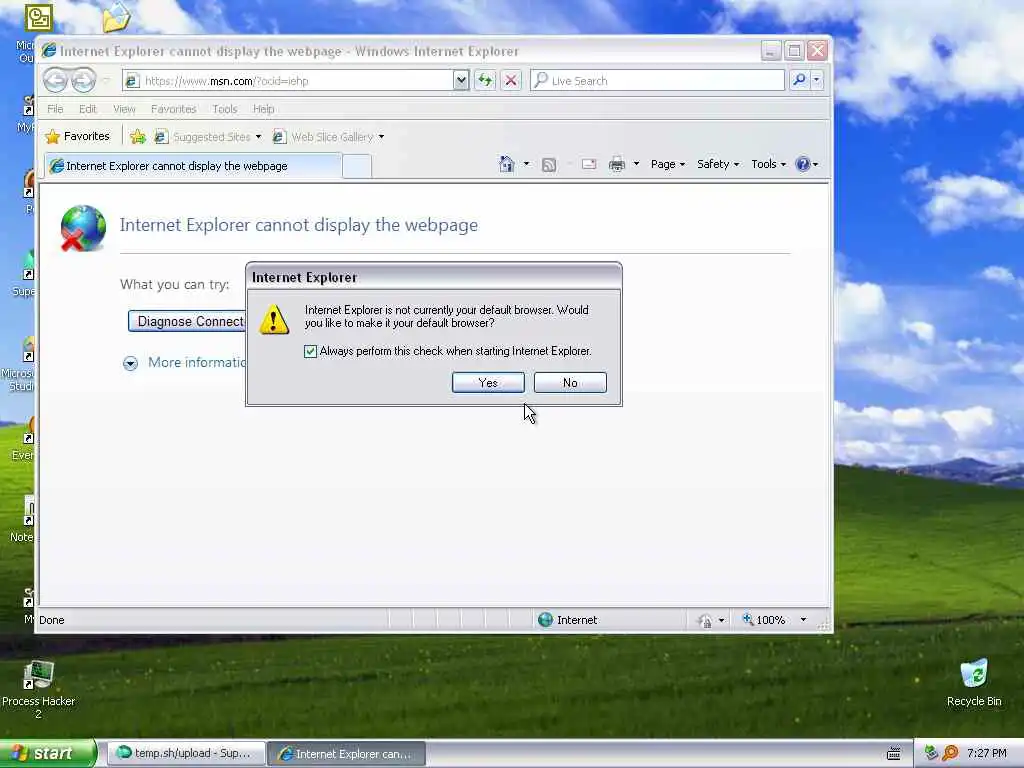Open the Favorites star button
1024x768 pixels.
click(x=78, y=136)
